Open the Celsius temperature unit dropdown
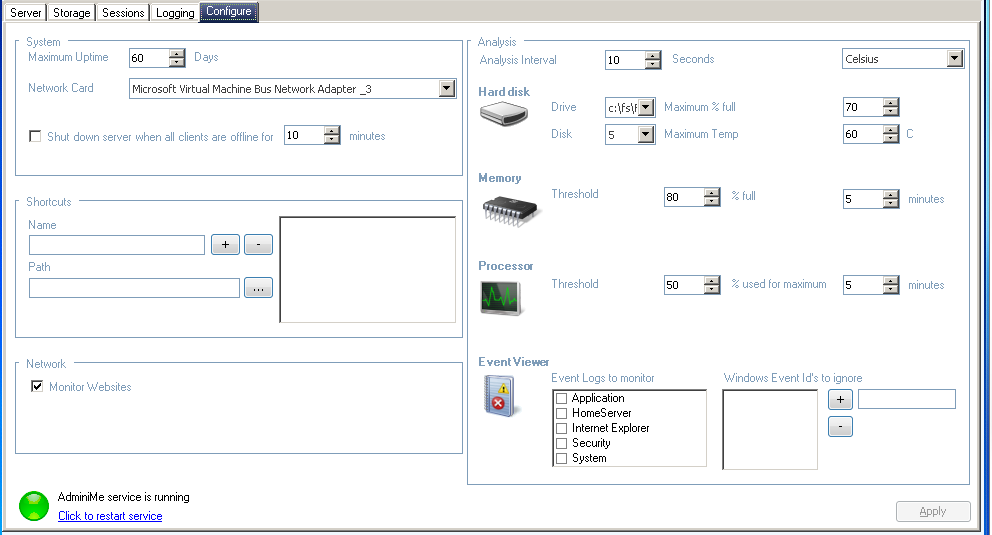The image size is (992, 535). [955, 59]
